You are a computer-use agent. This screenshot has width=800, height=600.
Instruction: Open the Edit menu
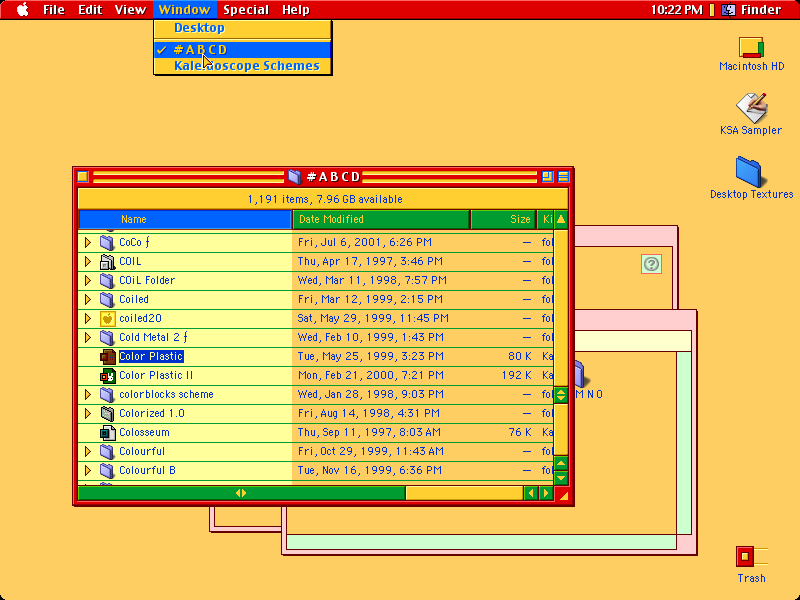point(90,9)
